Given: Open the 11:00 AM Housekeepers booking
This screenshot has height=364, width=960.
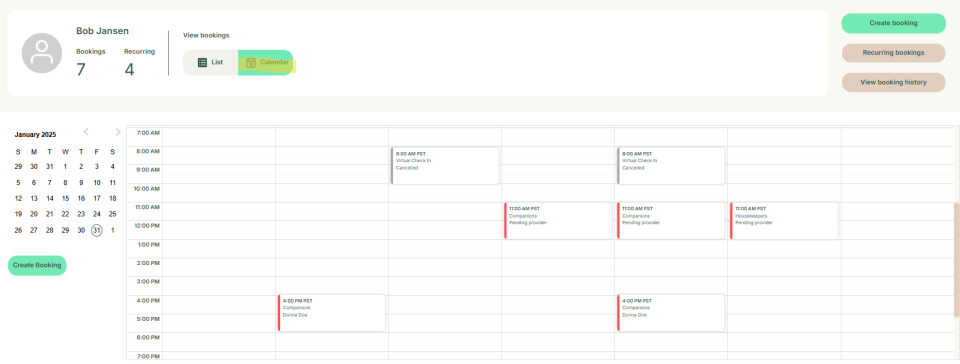Looking at the screenshot, I should [784, 221].
